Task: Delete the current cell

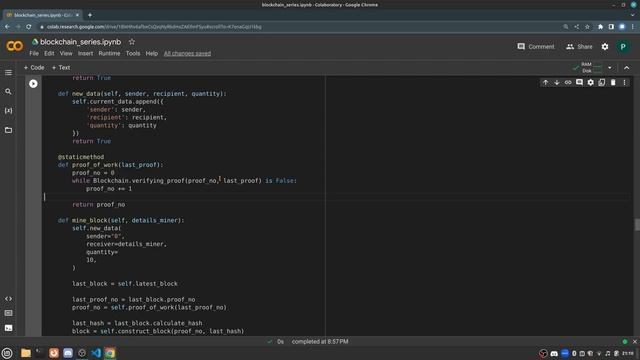Action: (613, 82)
